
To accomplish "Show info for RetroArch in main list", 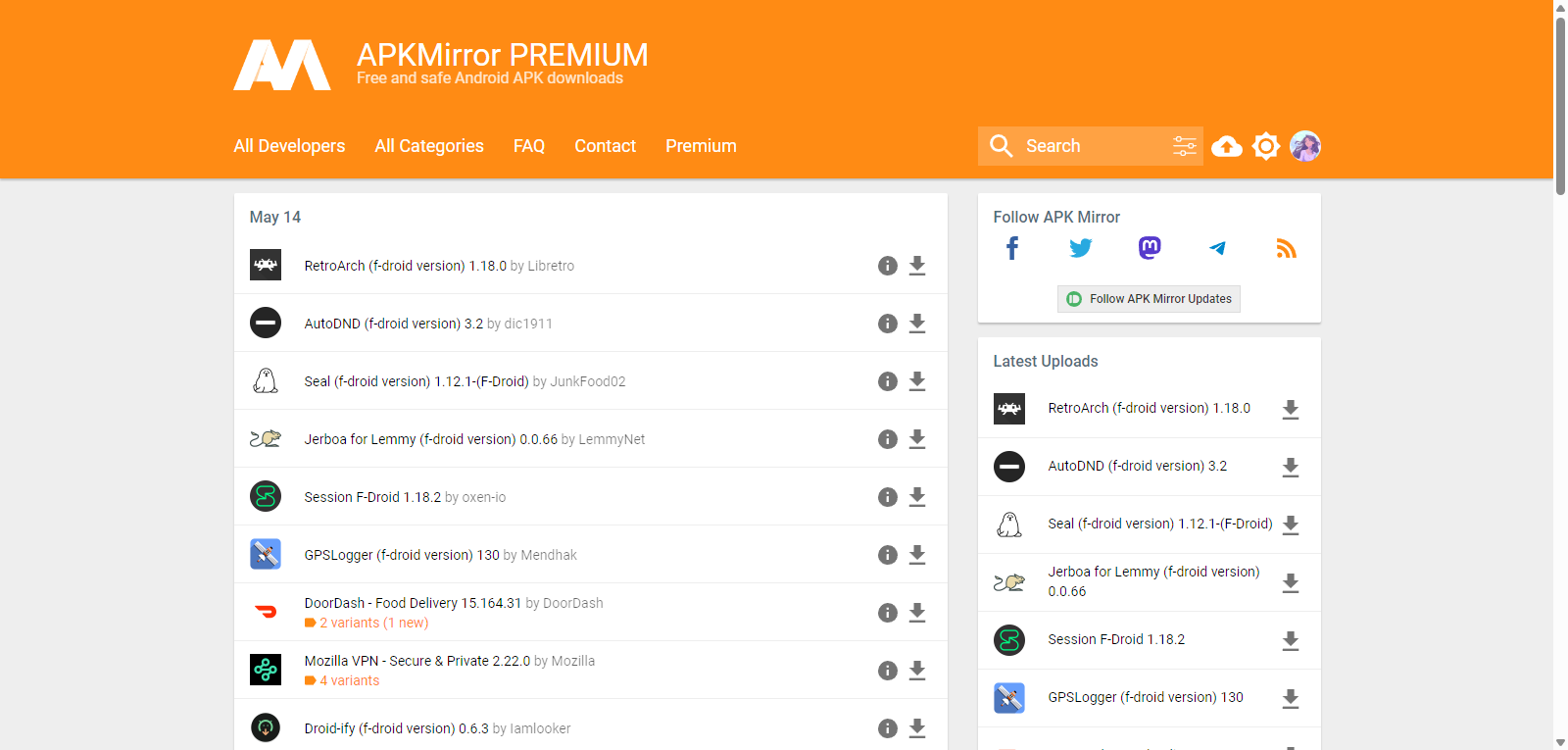I will [x=887, y=266].
